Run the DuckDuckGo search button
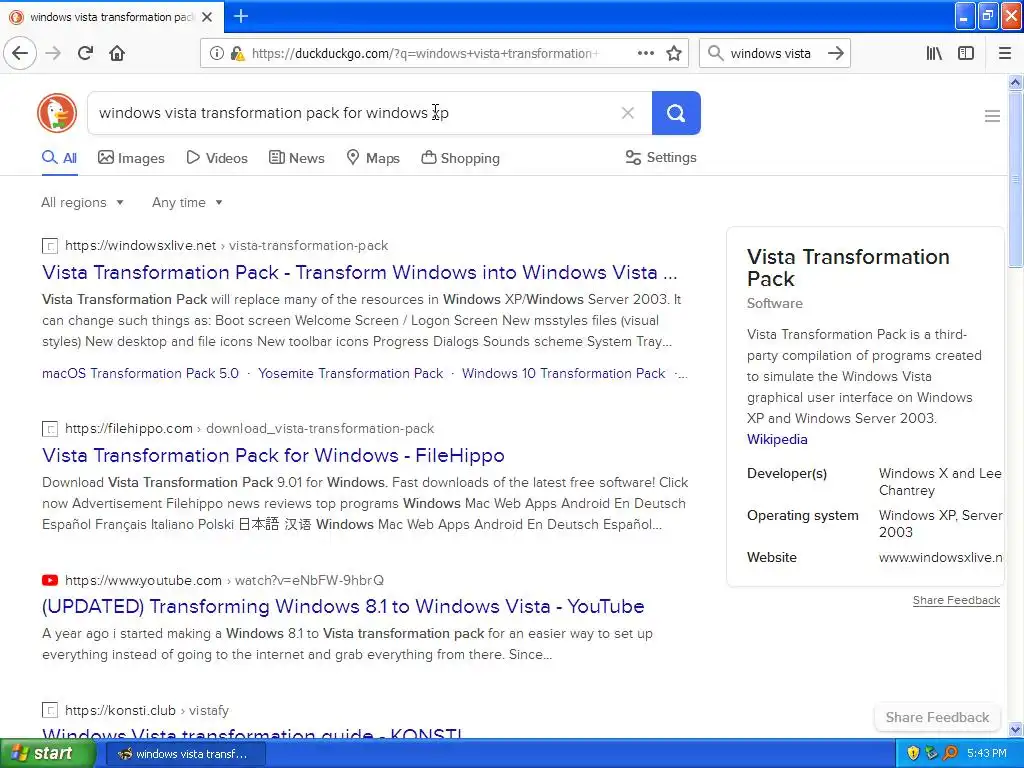 coord(676,113)
